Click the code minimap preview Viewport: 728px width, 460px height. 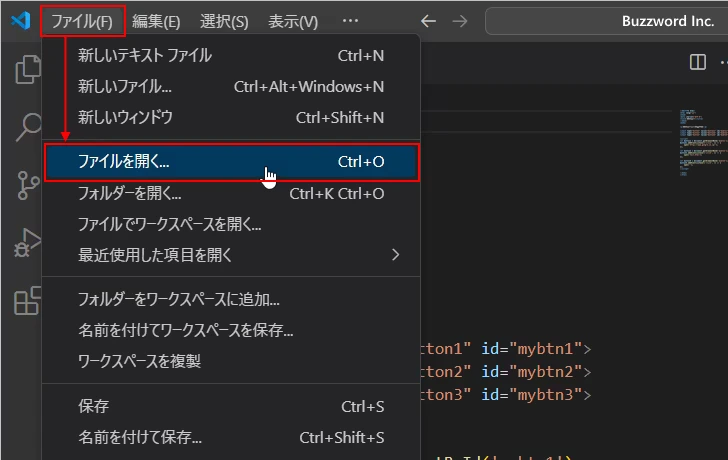tap(697, 140)
